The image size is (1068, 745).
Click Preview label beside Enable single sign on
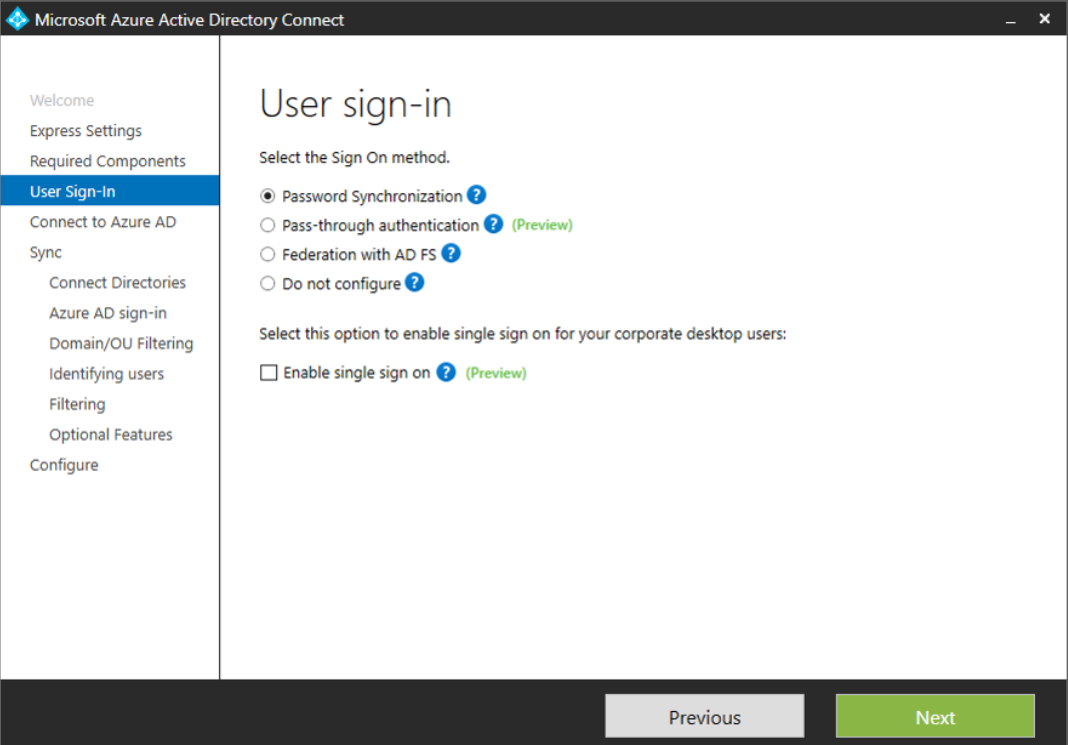click(x=496, y=373)
